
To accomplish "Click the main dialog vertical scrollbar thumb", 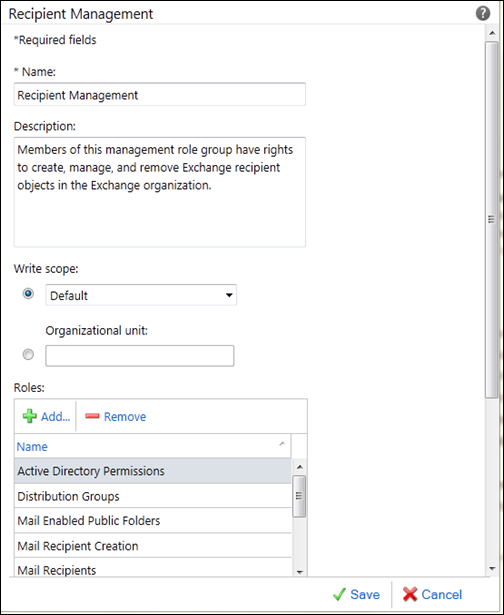I will click(491, 220).
